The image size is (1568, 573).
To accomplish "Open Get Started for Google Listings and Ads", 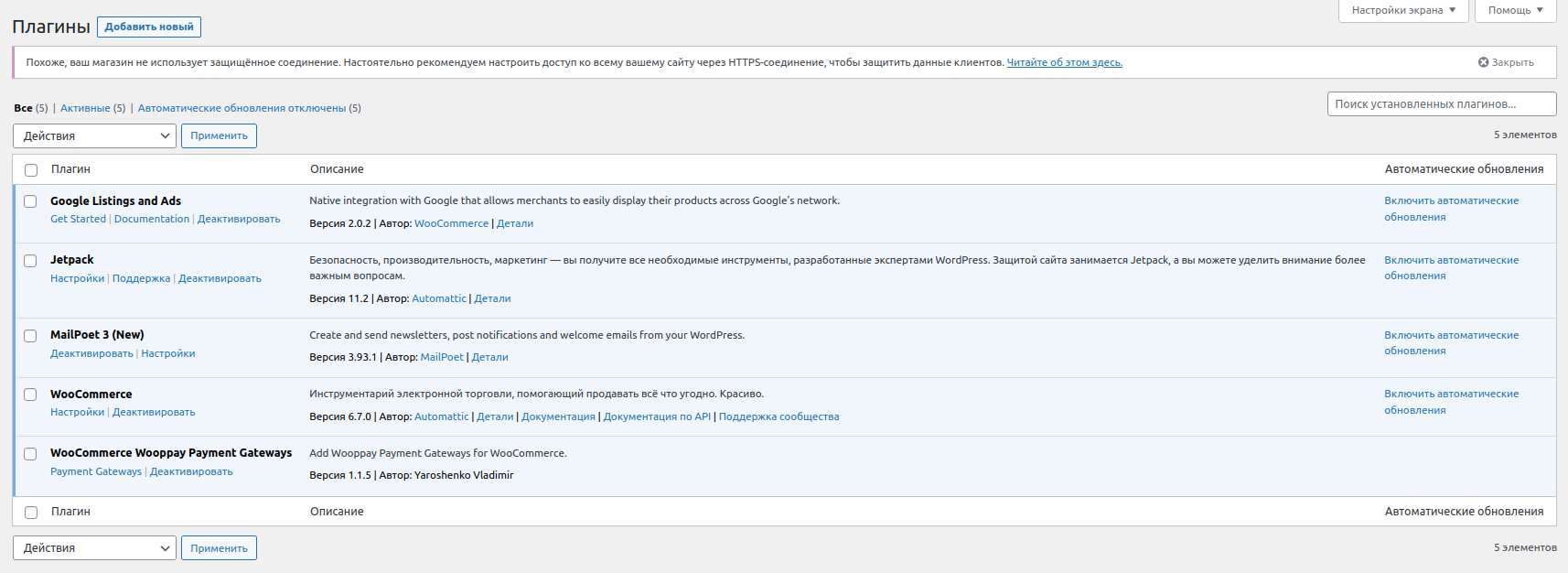I will click(78, 220).
